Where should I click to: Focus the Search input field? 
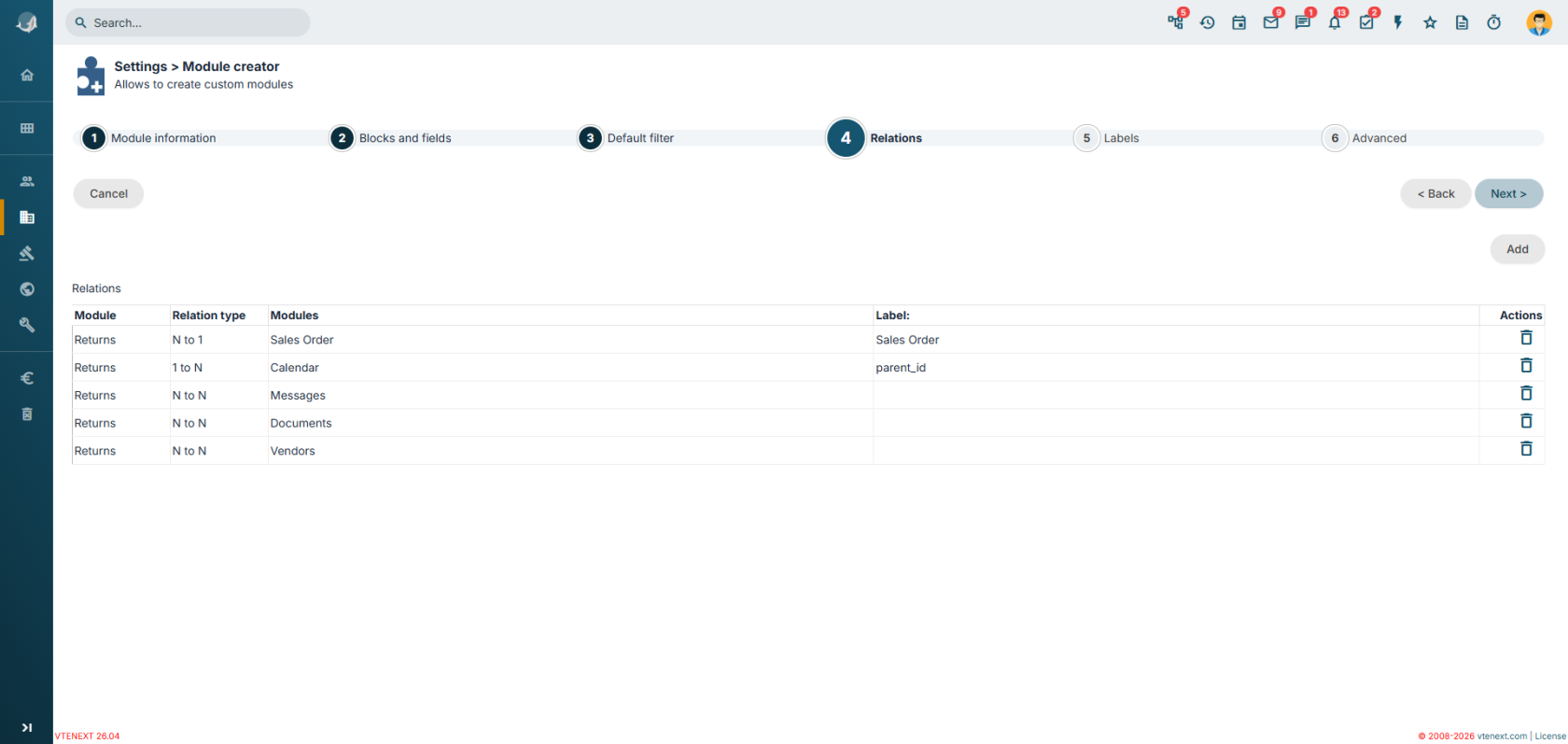pyautogui.click(x=188, y=22)
